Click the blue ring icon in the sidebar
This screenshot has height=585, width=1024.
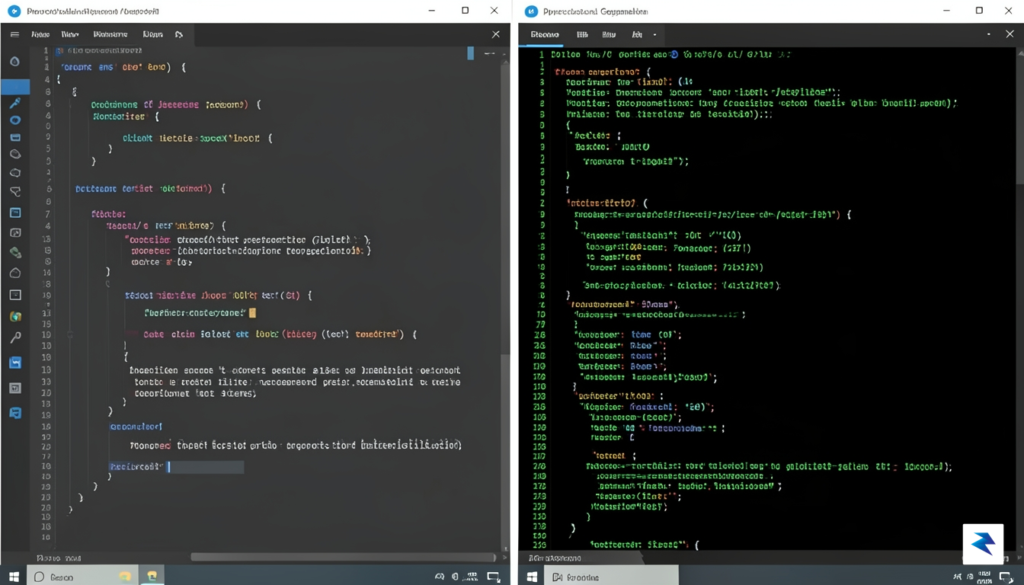tap(14, 120)
